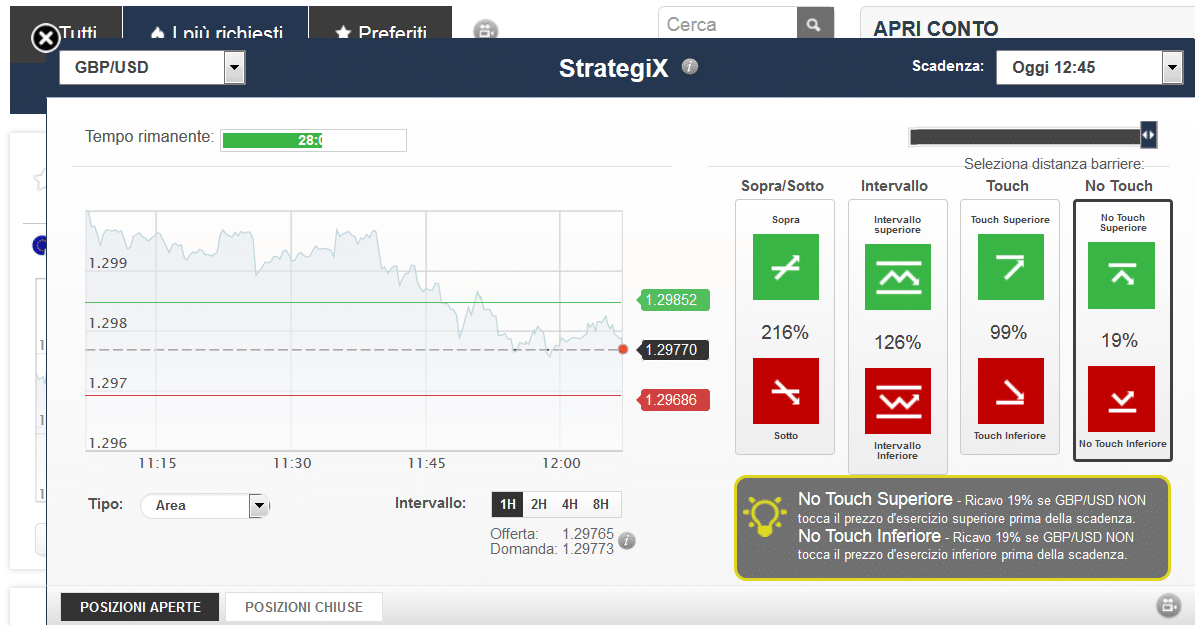The height and width of the screenshot is (625, 1195).
Task: Switch chart interval to 2H
Action: point(539,504)
